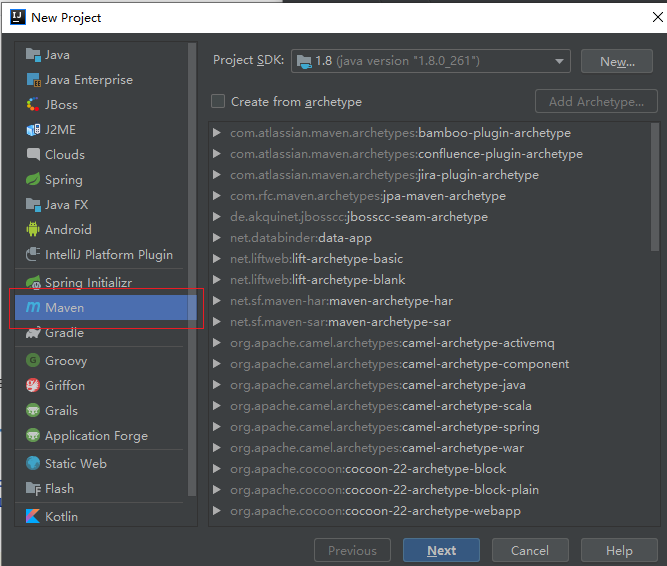Click the Griffon project icon
Image resolution: width=667 pixels, height=566 pixels.
[33, 386]
